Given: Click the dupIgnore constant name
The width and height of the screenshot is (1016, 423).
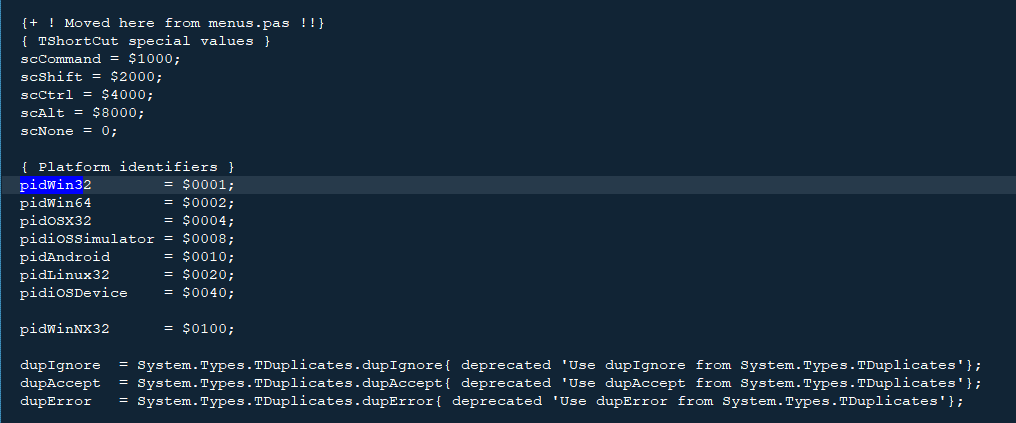Looking at the screenshot, I should click(60, 365).
